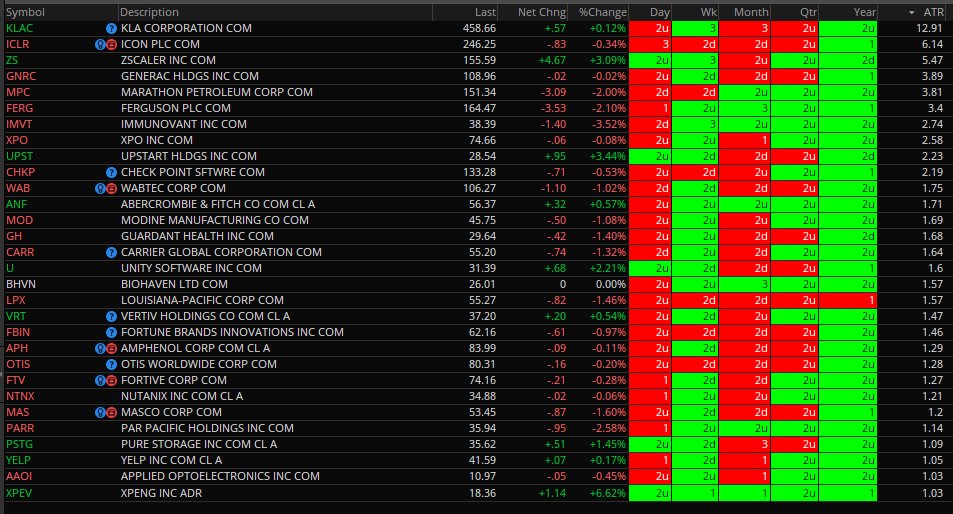The height and width of the screenshot is (514, 953).
Task: Sort by the %Change column header
Action: (x=602, y=12)
